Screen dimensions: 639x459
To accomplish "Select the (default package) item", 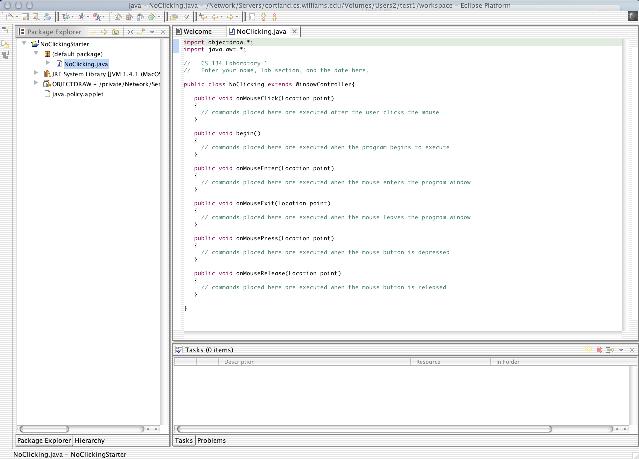I will [x=78, y=54].
